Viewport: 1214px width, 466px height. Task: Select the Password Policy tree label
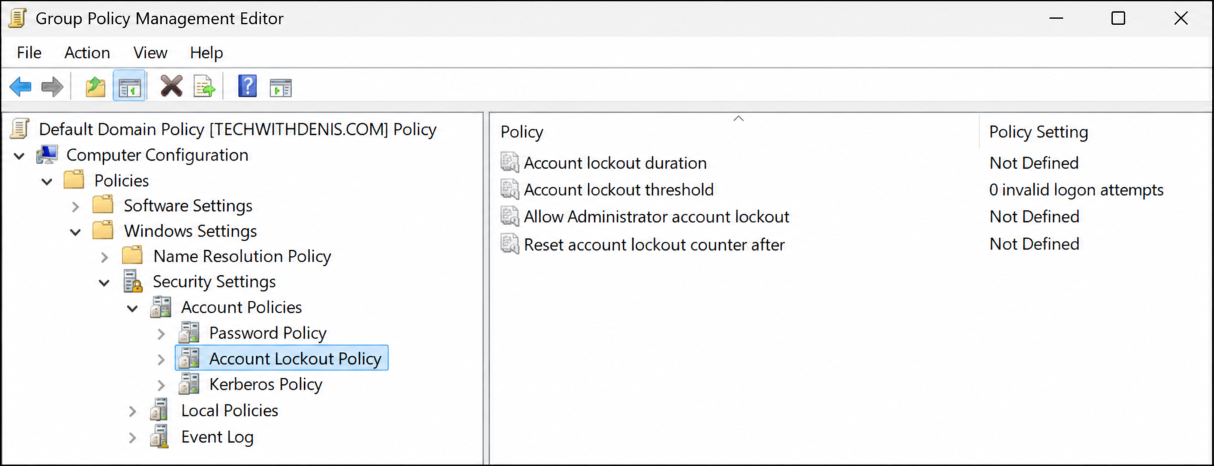268,333
